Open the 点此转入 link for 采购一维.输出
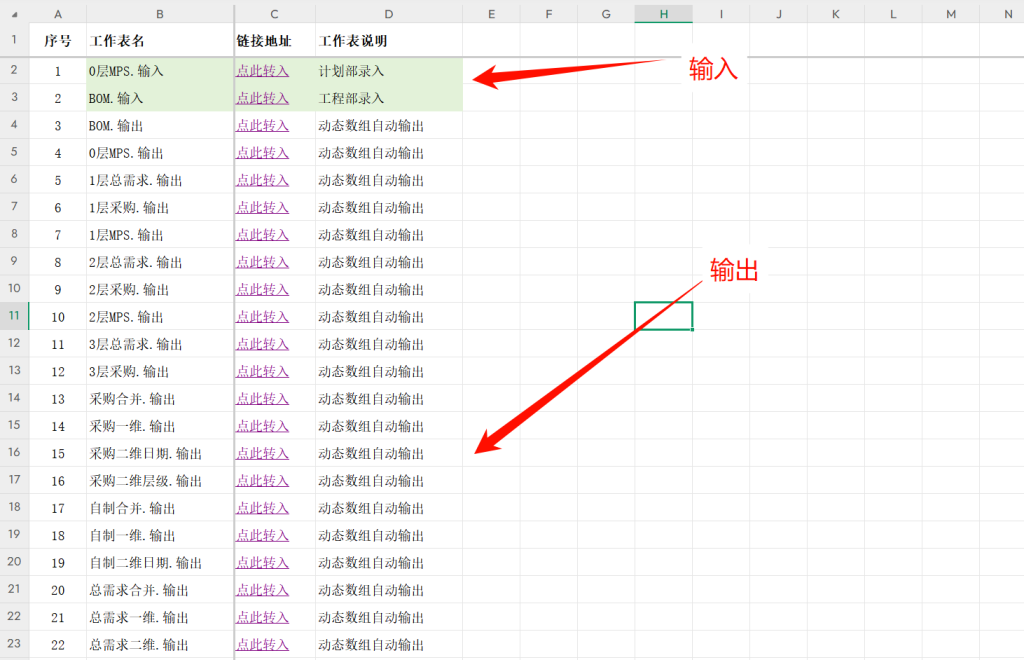1024x660 pixels. pyautogui.click(x=262, y=427)
